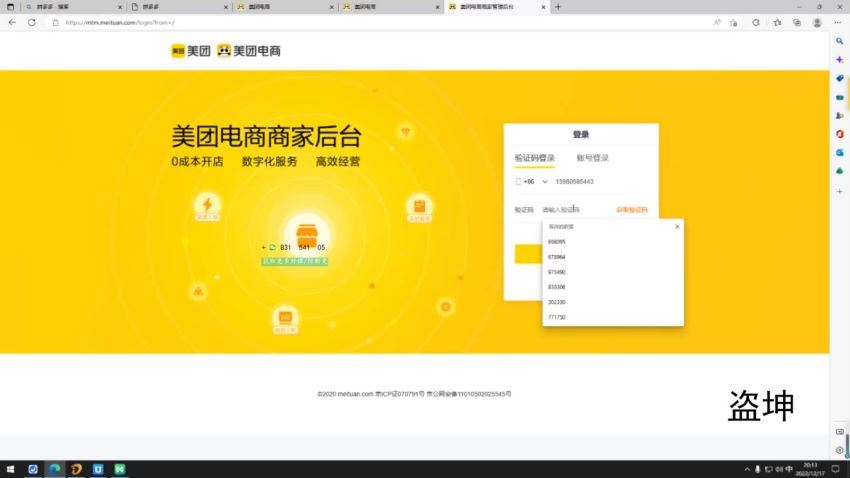Click the Meituan e-commerce logo
Image resolution: width=850 pixels, height=478 pixels.
[249, 51]
